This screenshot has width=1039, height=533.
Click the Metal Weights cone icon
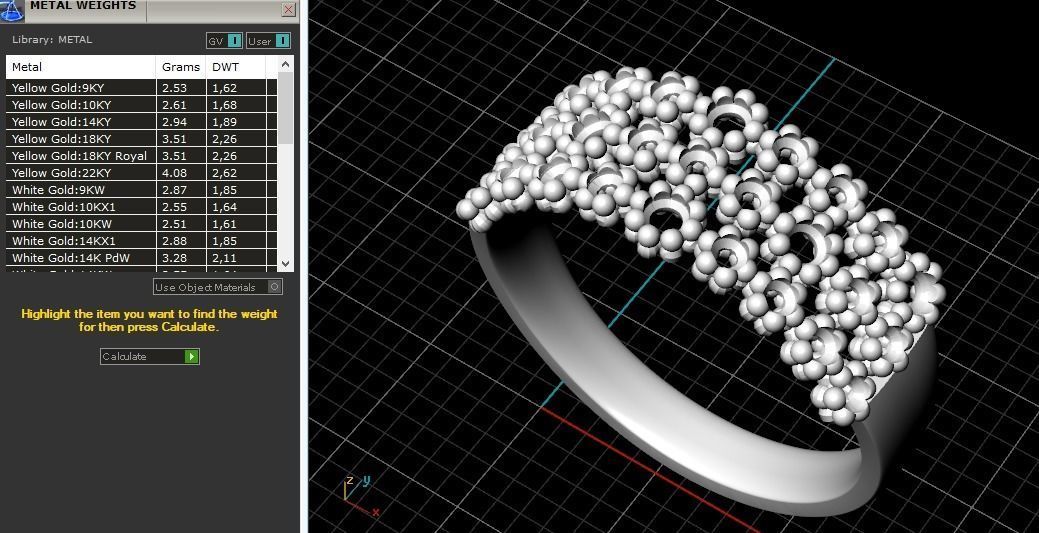tap(12, 9)
